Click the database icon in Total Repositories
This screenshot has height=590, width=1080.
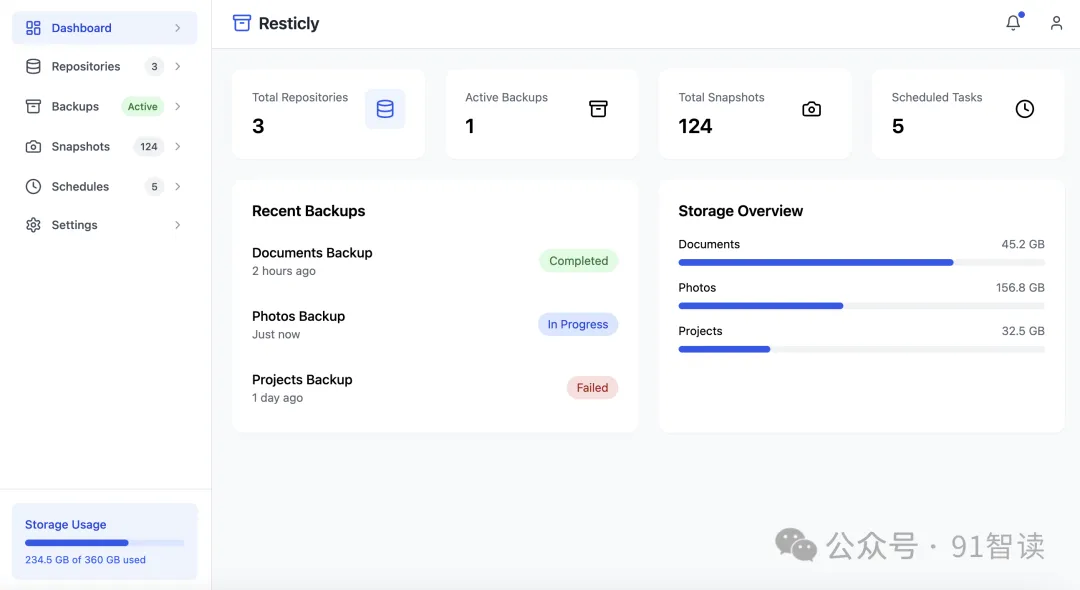point(385,109)
